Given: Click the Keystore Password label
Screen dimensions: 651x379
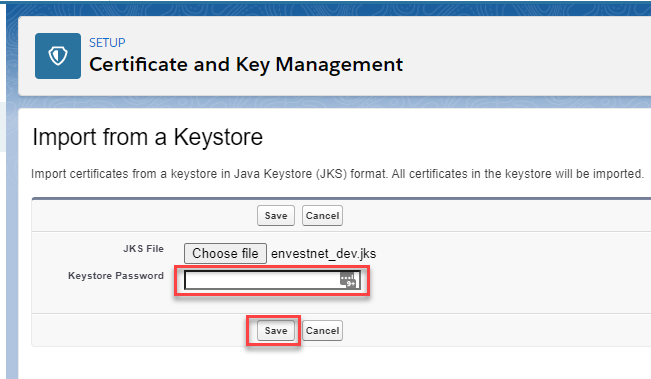Looking at the screenshot, I should [x=116, y=276].
